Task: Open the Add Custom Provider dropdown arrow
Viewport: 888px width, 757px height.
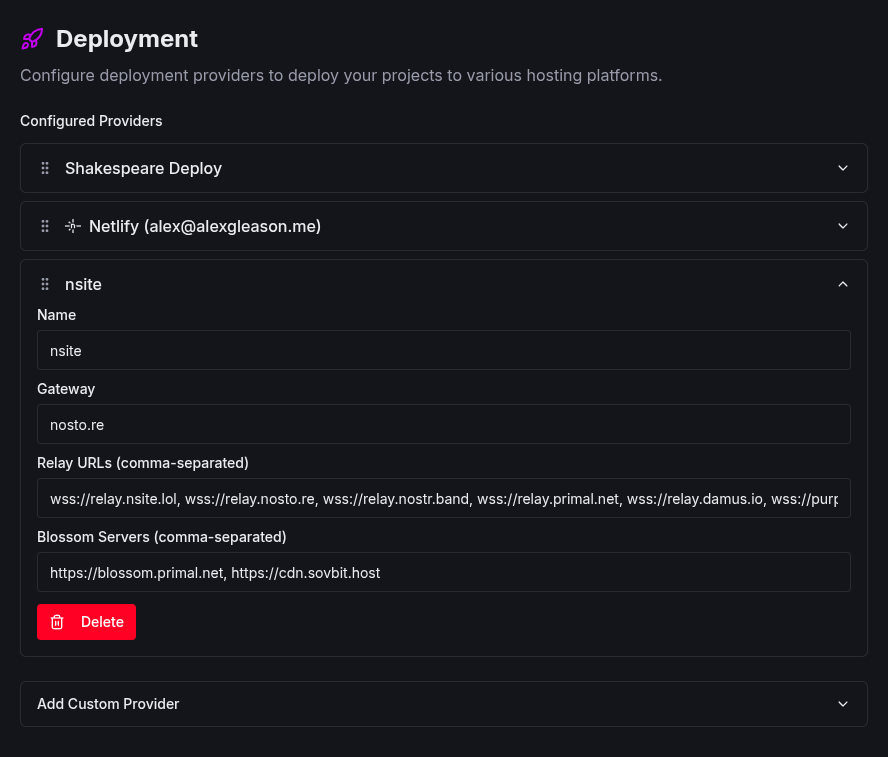Action: 842,704
